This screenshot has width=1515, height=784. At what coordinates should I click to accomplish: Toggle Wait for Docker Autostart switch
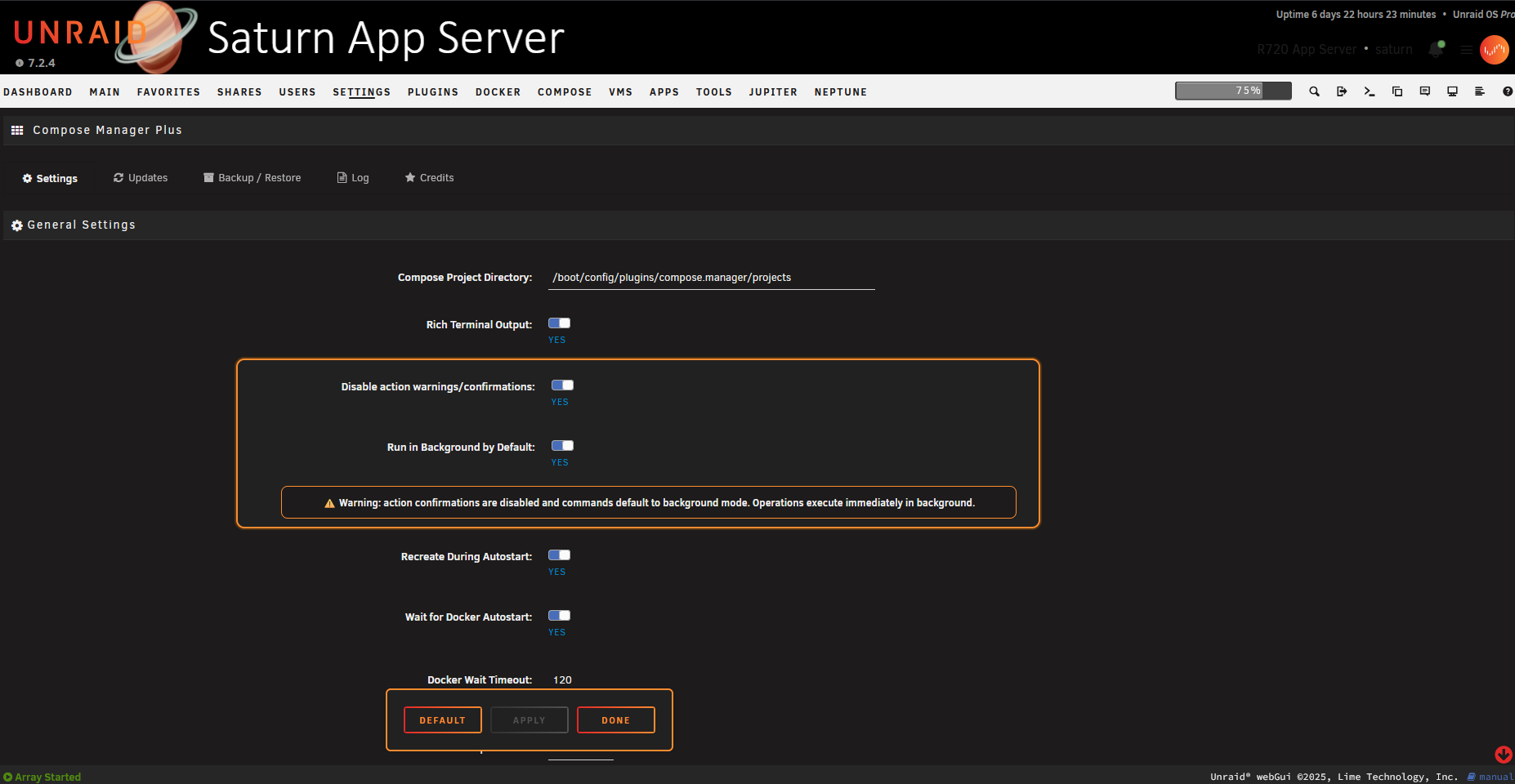pyautogui.click(x=560, y=616)
